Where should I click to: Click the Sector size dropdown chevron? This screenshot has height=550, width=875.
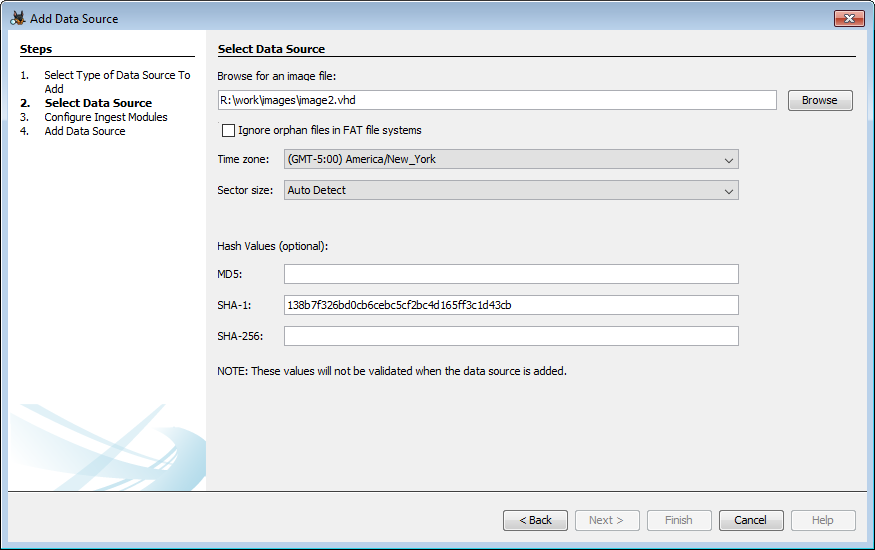tap(727, 190)
